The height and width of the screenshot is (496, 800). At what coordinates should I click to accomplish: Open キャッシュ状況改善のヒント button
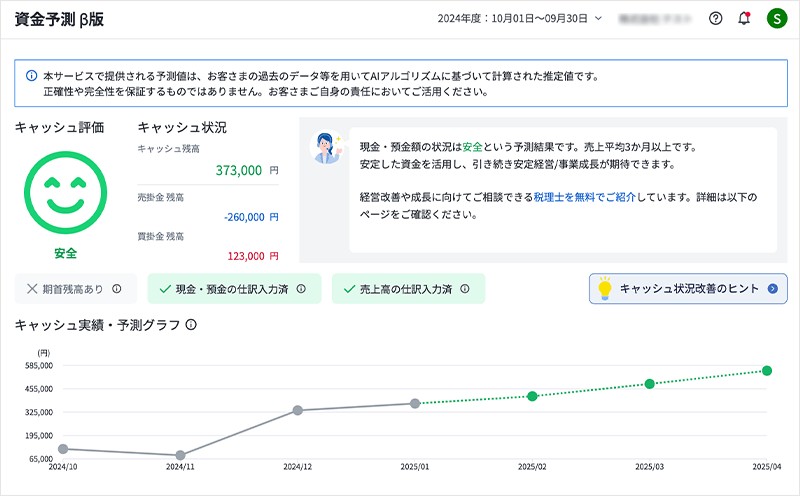point(687,289)
